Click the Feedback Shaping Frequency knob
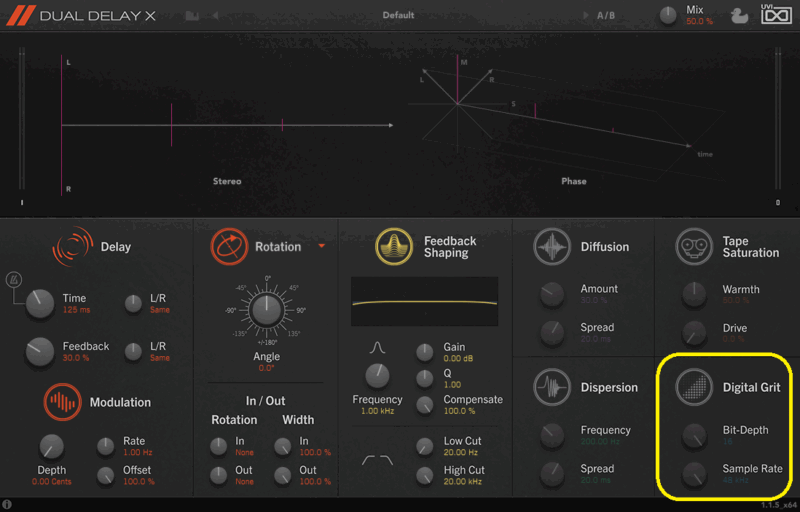Screen dimensions: 800x512 point(378,376)
